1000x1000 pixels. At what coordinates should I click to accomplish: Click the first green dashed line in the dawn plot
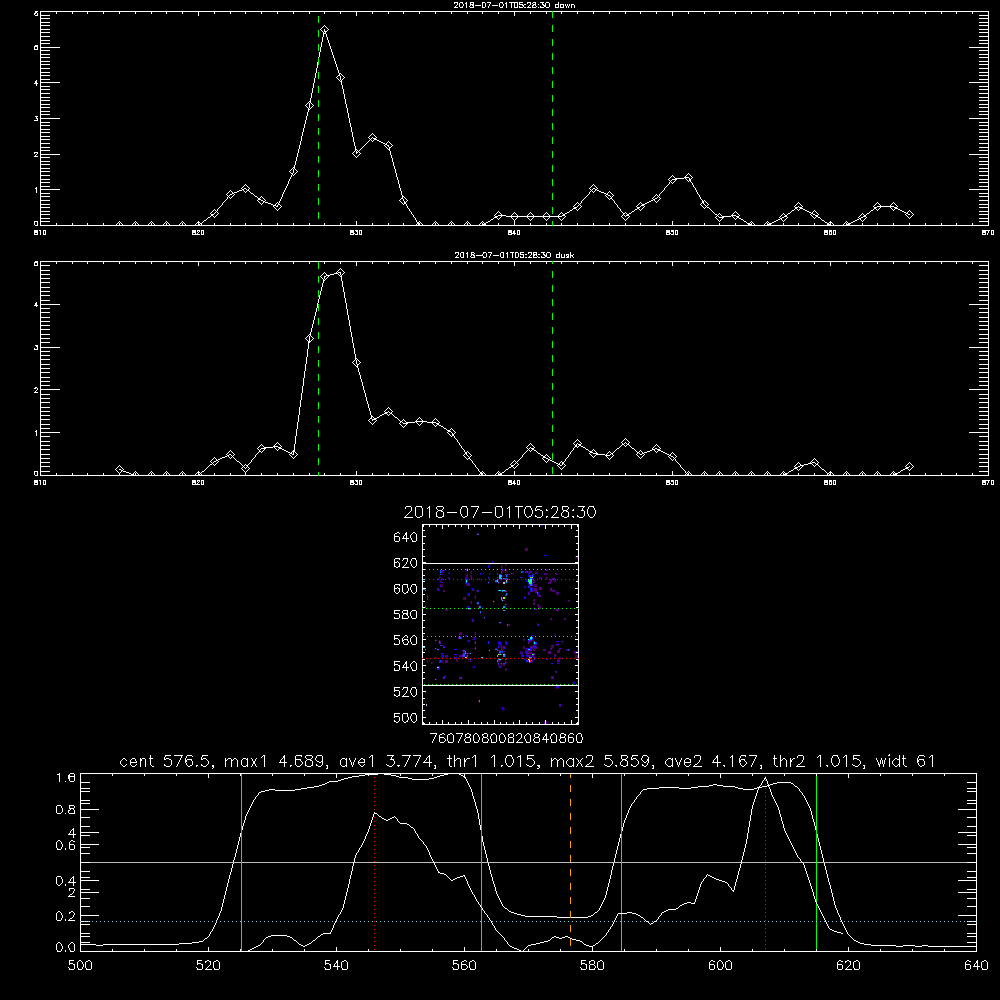pyautogui.click(x=318, y=119)
